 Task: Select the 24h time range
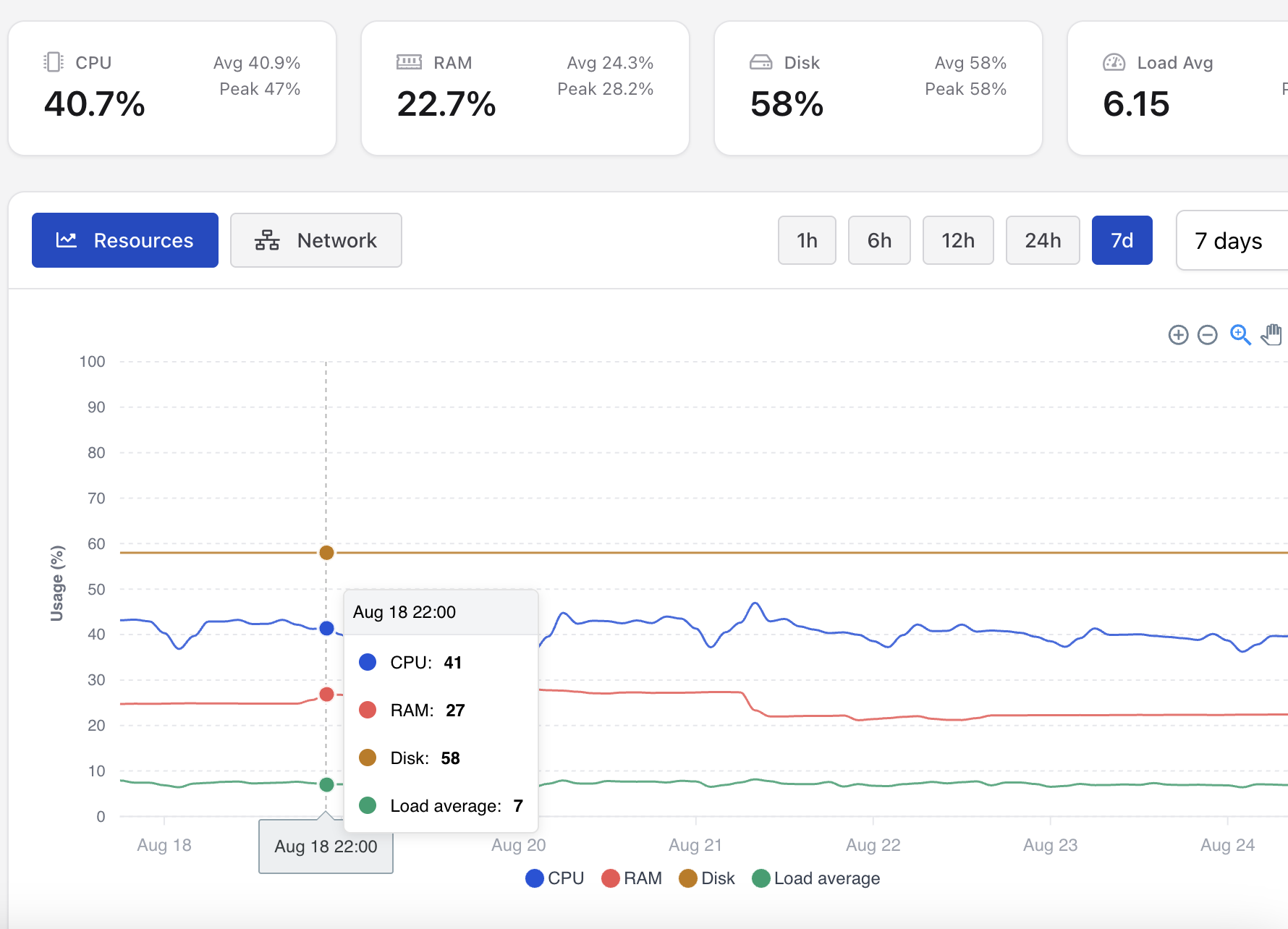(x=1043, y=240)
